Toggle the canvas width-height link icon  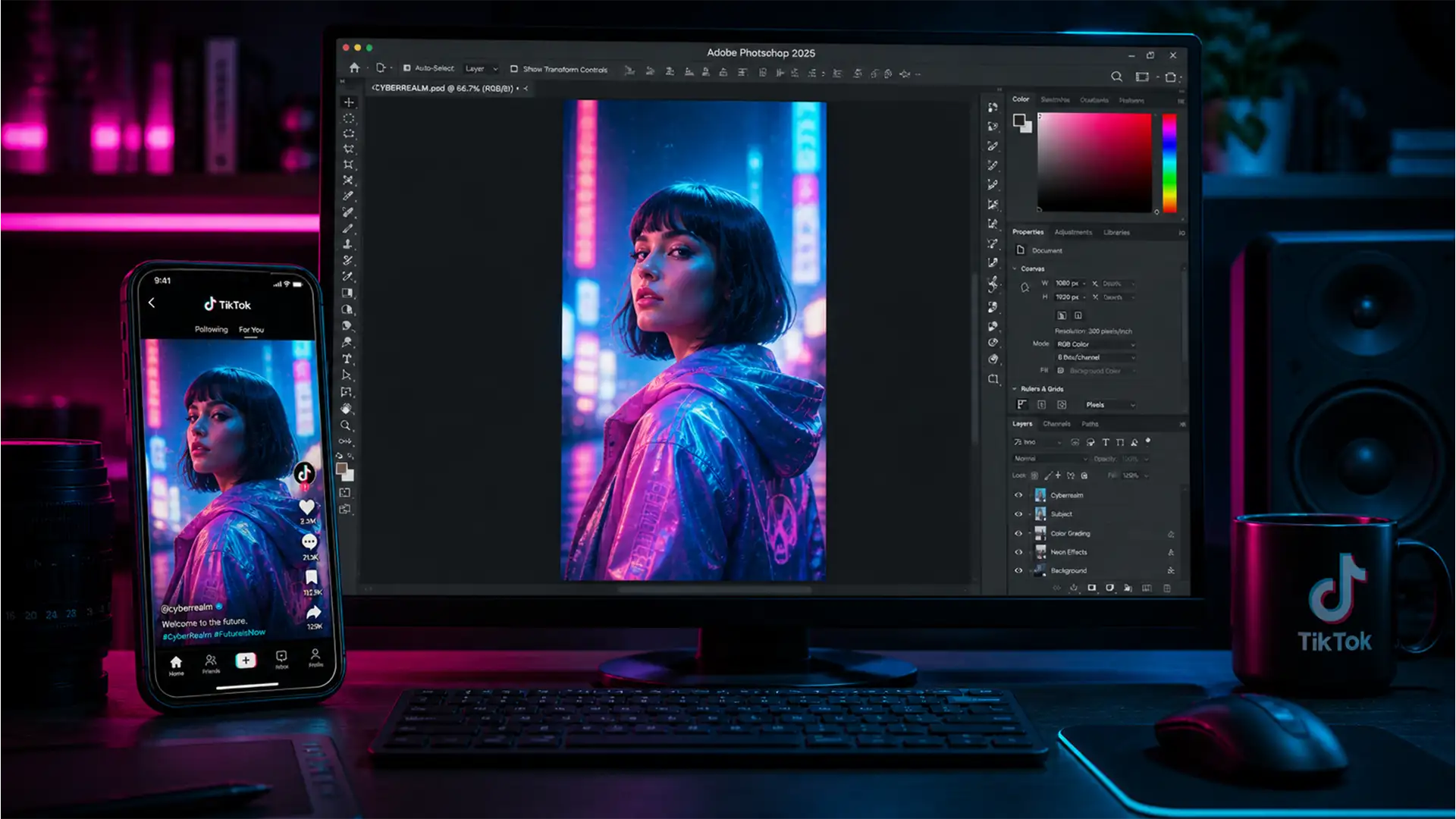coord(1025,288)
